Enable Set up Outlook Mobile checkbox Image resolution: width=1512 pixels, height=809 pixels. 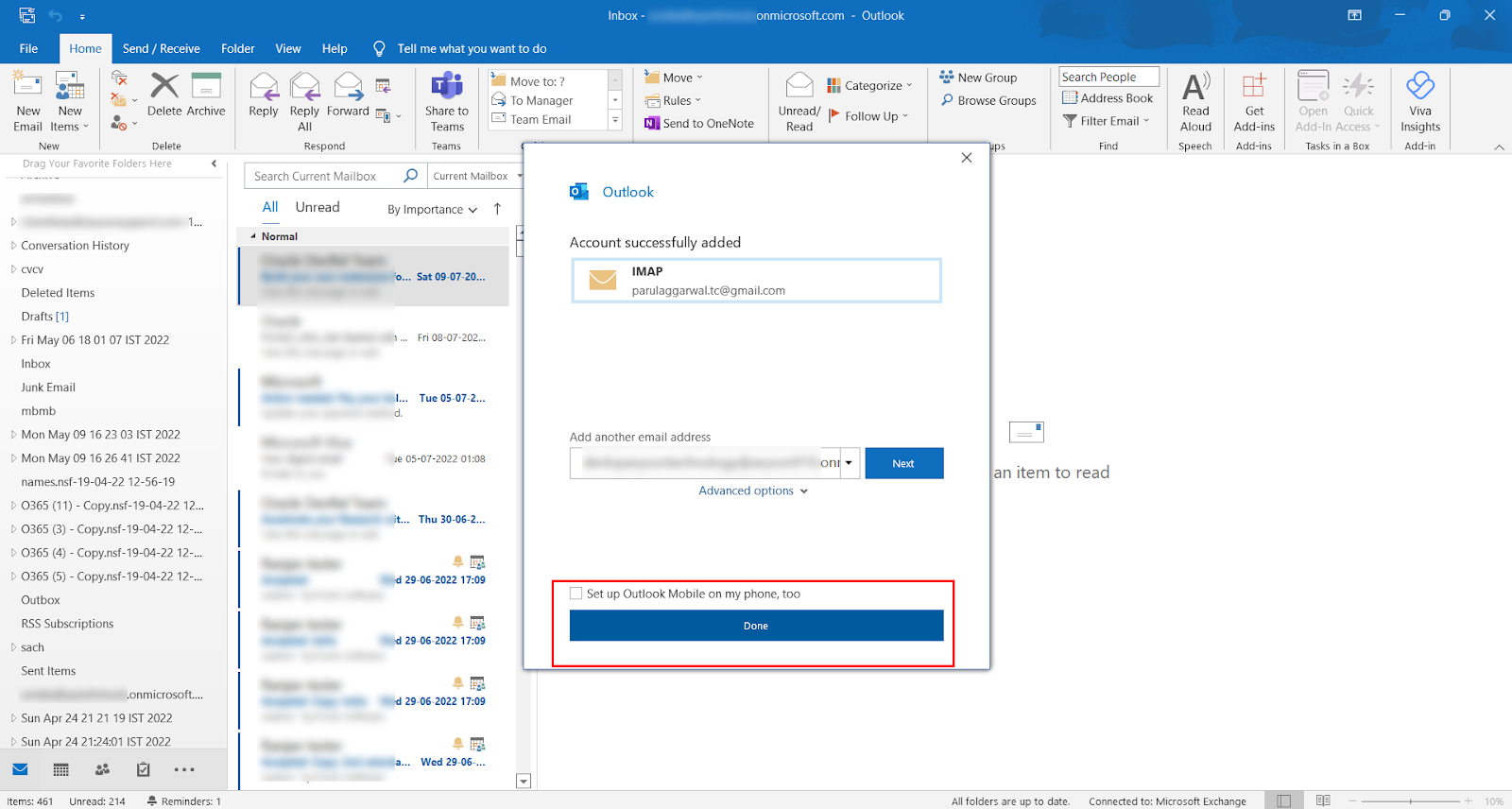click(x=576, y=594)
